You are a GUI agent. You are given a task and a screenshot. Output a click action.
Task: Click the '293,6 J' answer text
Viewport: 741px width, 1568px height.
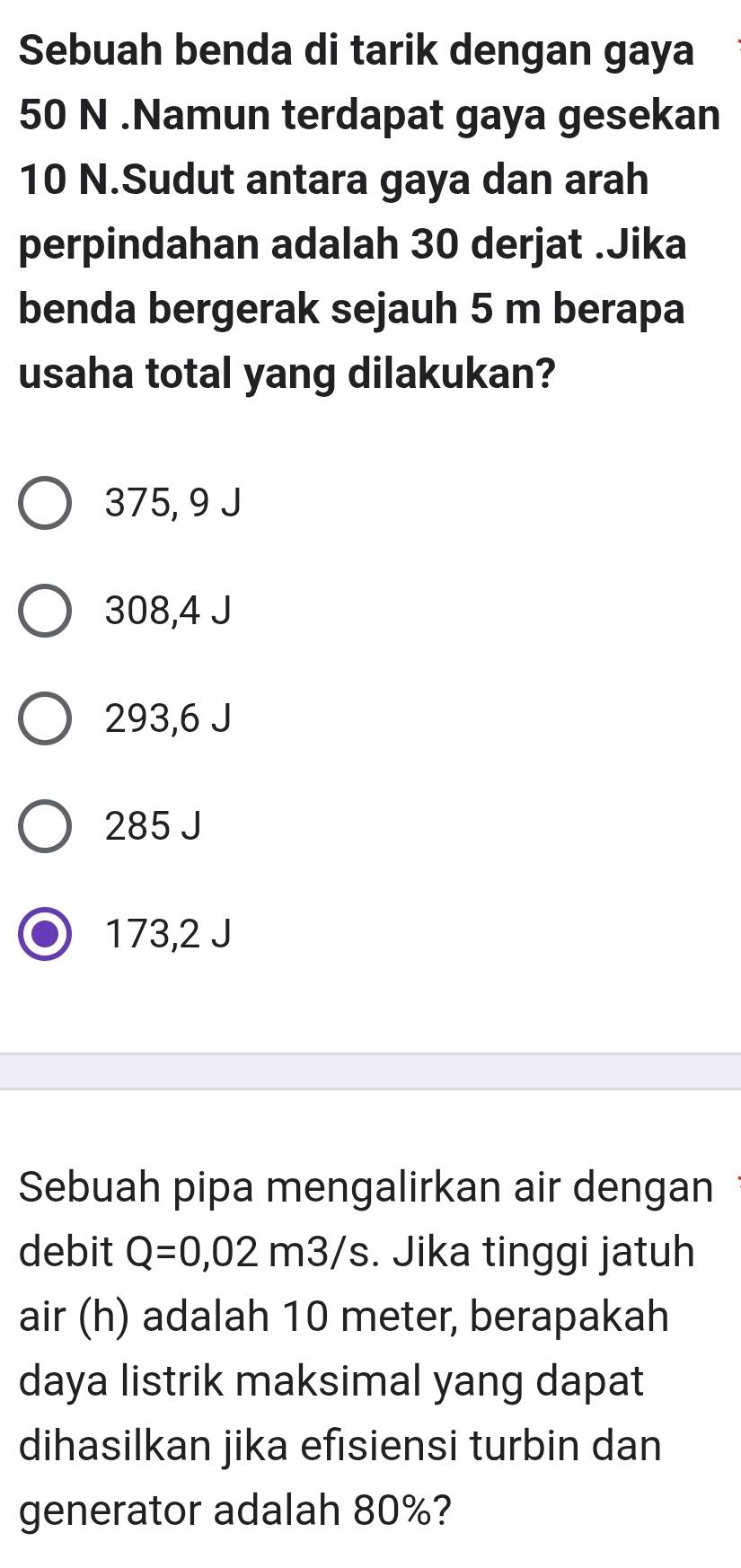pos(168,718)
